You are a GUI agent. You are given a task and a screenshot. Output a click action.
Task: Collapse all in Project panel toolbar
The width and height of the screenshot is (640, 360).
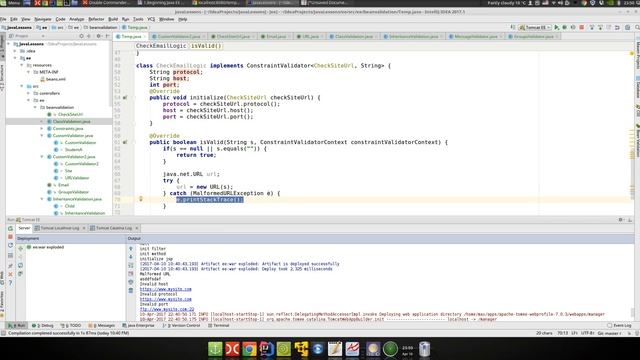click(x=89, y=36)
